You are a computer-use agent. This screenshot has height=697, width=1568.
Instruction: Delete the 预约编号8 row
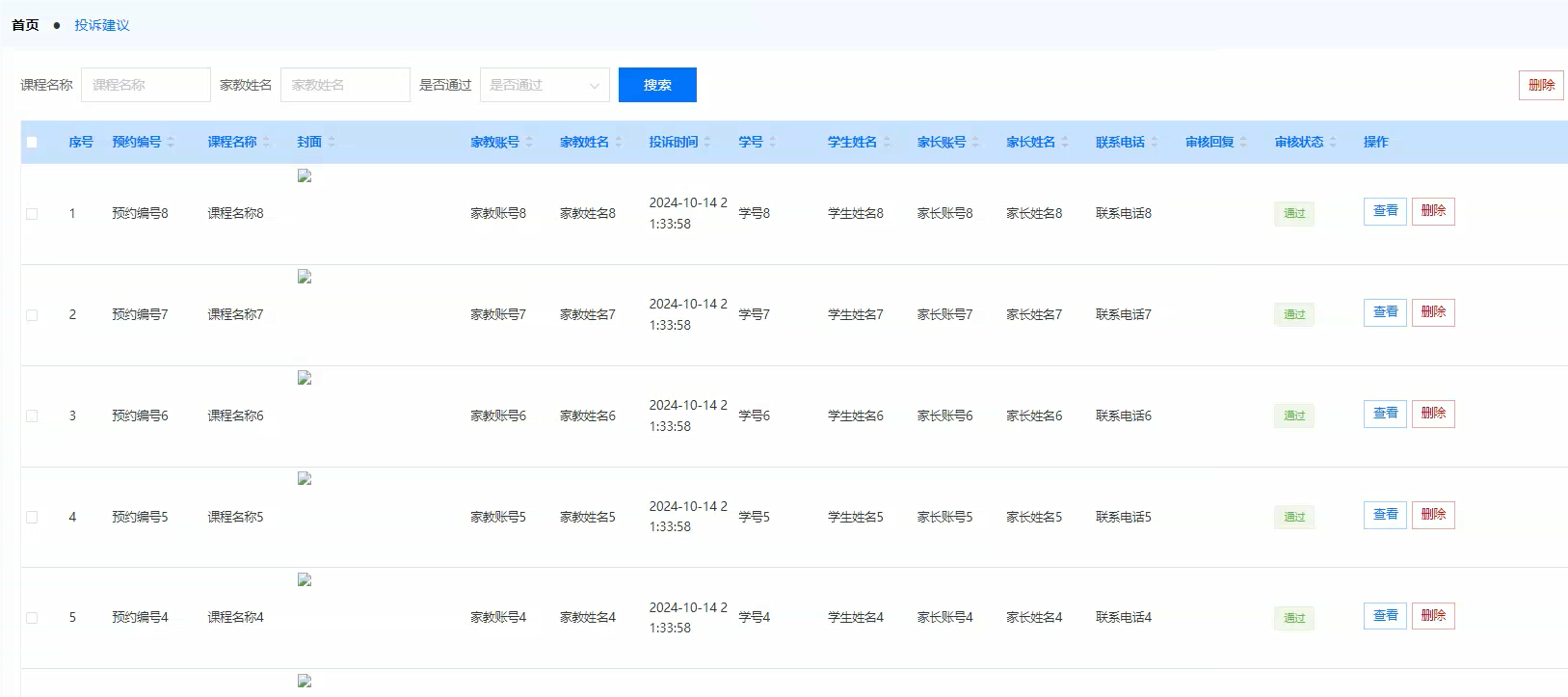pyautogui.click(x=1433, y=211)
